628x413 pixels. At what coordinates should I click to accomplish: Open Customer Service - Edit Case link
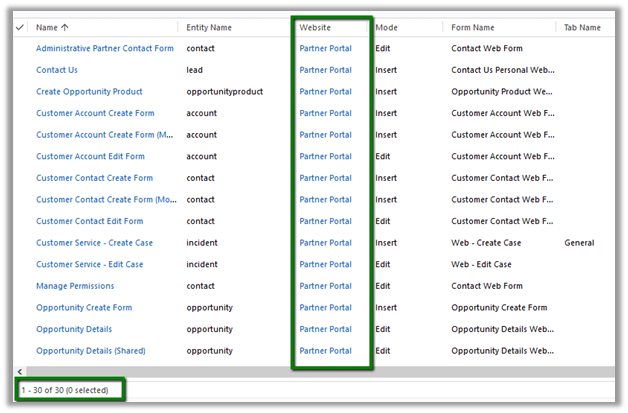pos(89,264)
